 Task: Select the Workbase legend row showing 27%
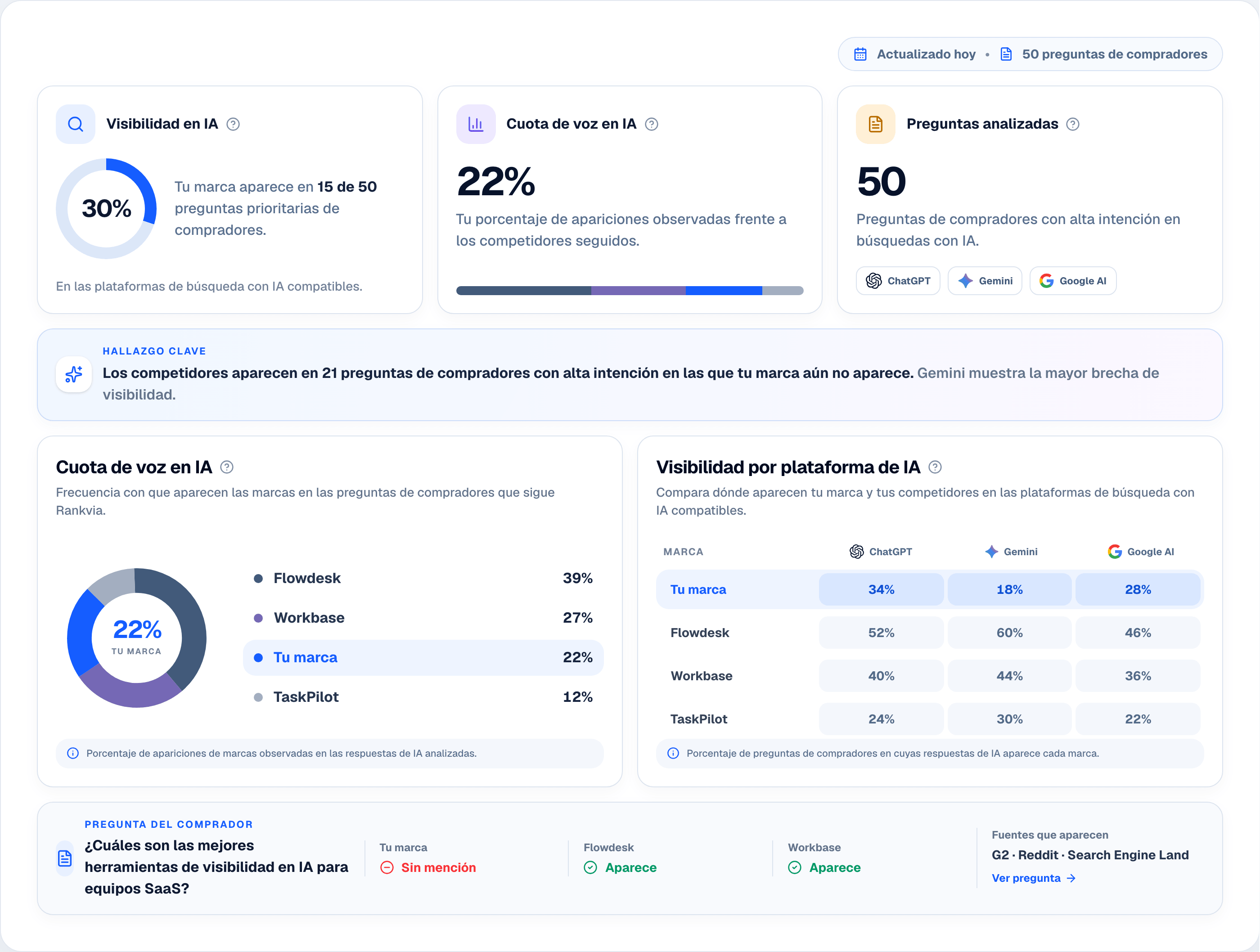point(423,618)
